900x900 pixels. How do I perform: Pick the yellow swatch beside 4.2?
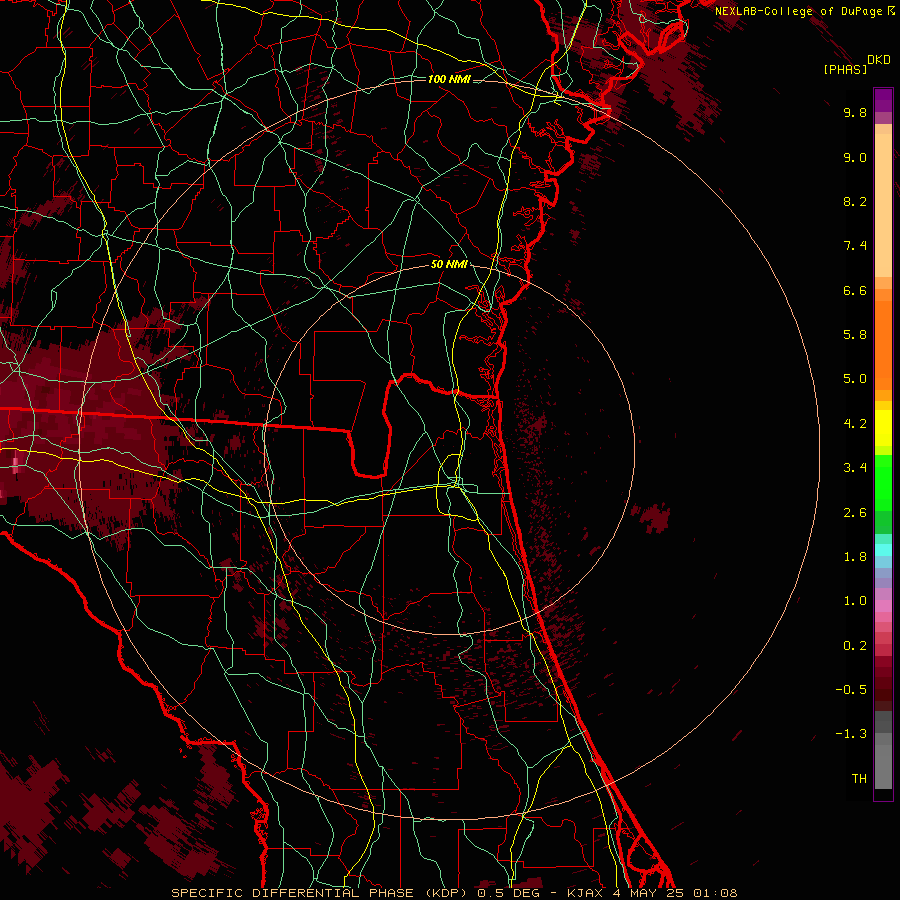[x=883, y=428]
